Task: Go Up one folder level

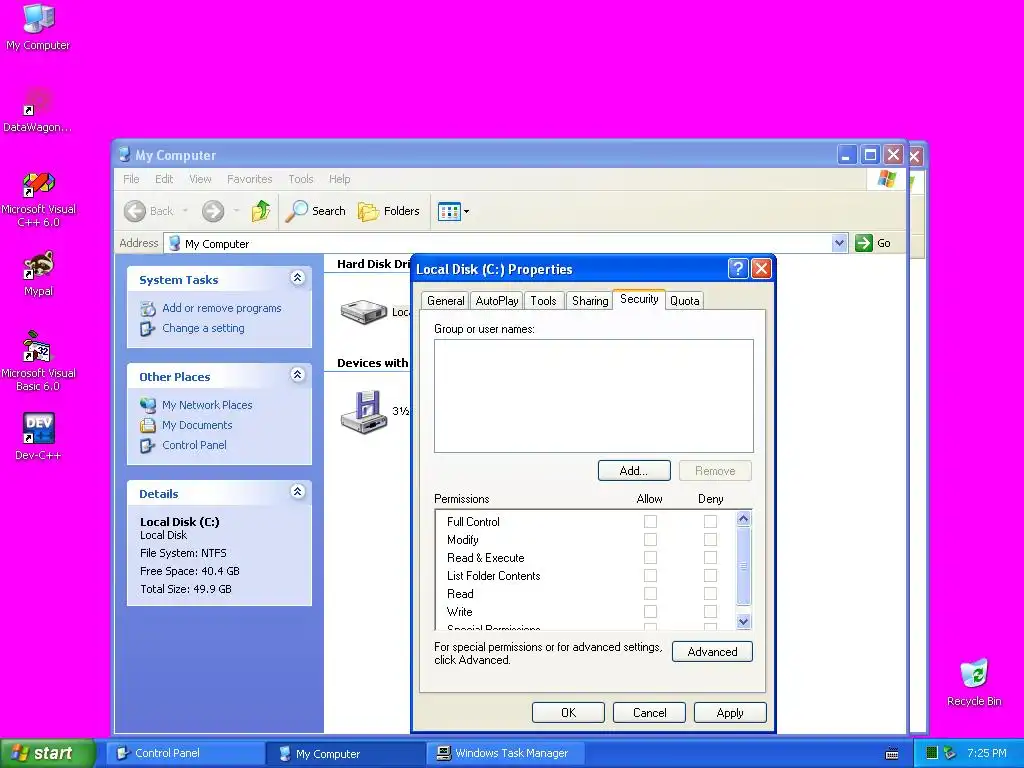Action: click(261, 211)
